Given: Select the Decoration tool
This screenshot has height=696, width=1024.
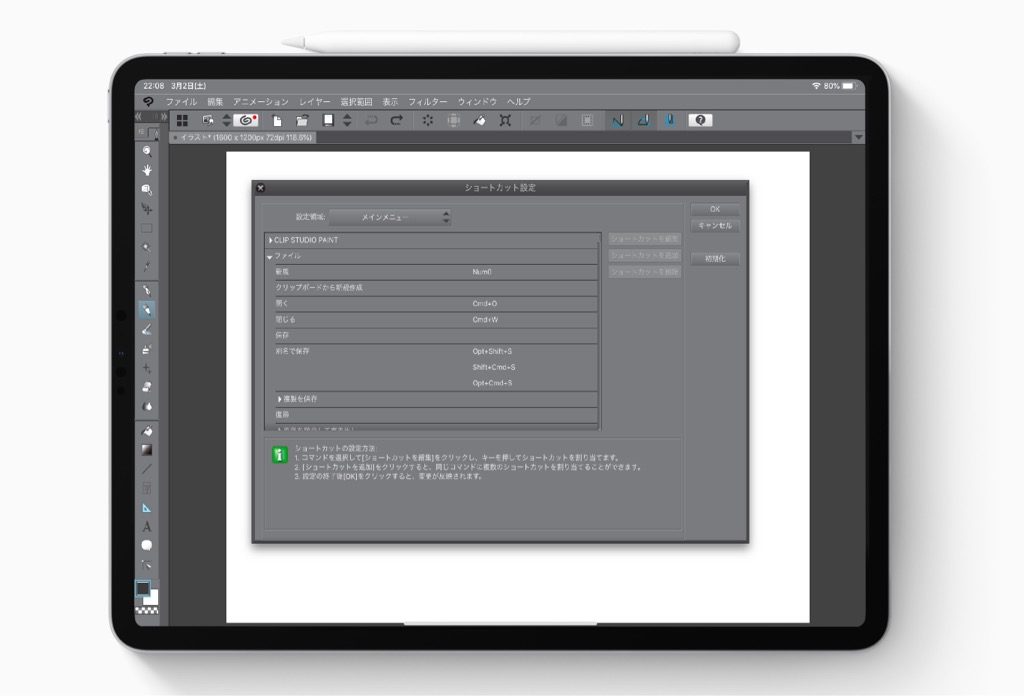Looking at the screenshot, I should point(147,368).
